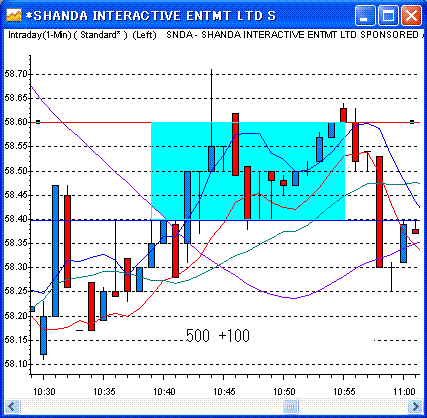
Task: Click the 58.60 price axis label
Action: click(x=16, y=122)
